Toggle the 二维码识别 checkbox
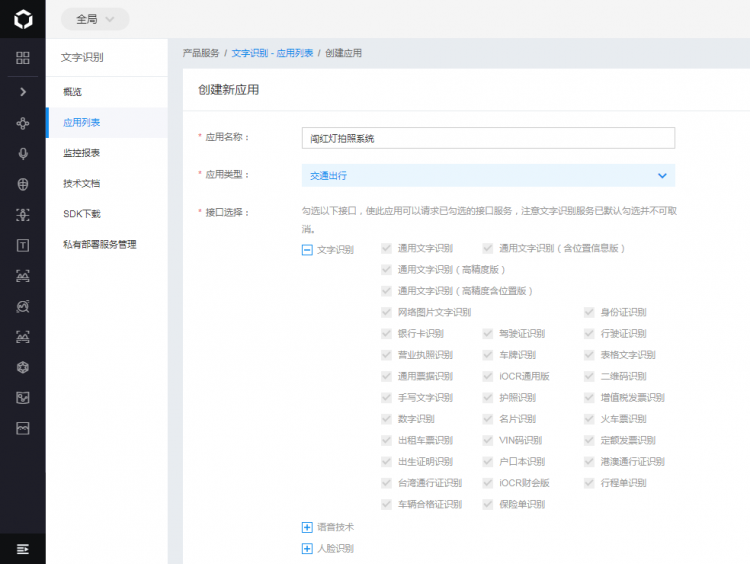The height and width of the screenshot is (564, 750). coord(589,376)
